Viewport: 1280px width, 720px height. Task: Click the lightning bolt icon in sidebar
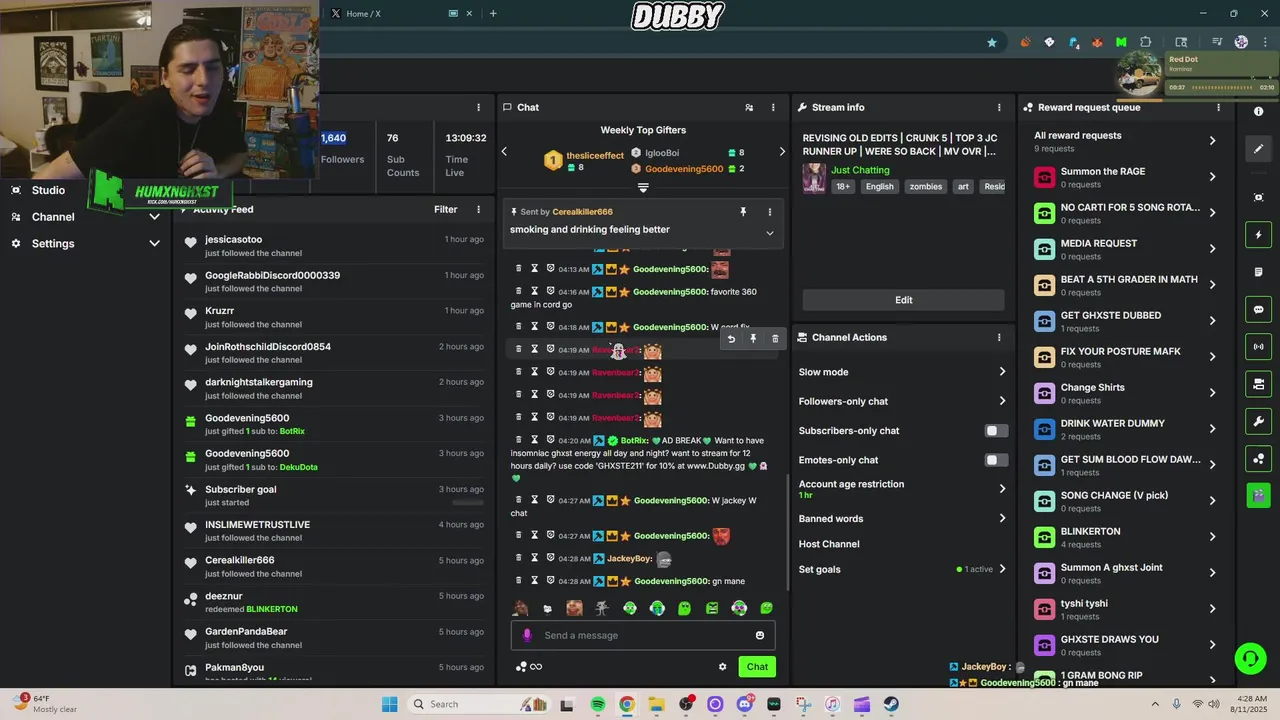1259,235
